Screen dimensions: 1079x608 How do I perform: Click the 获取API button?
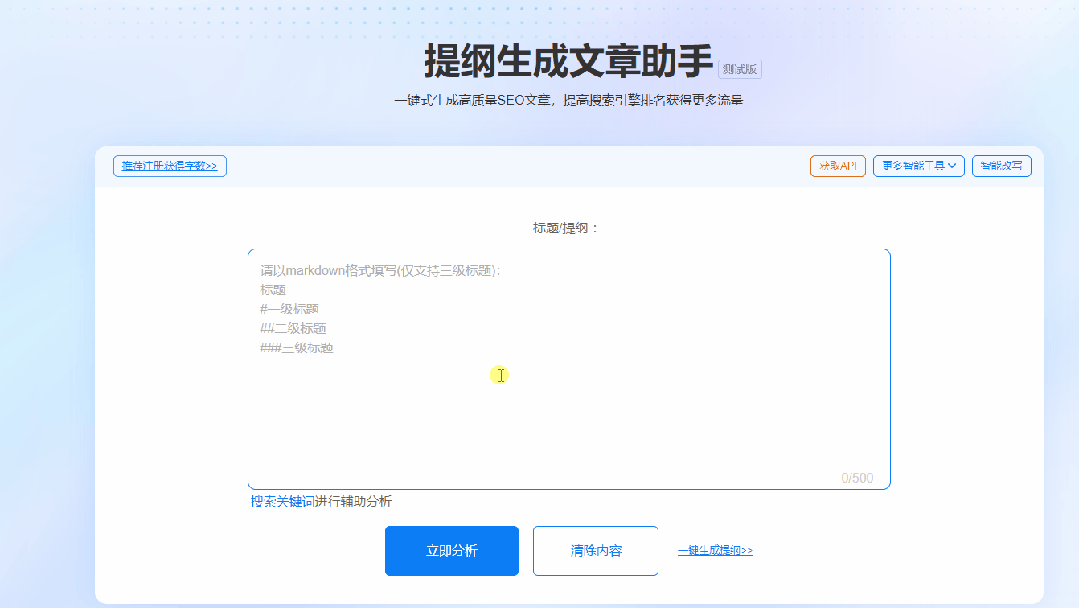click(837, 165)
